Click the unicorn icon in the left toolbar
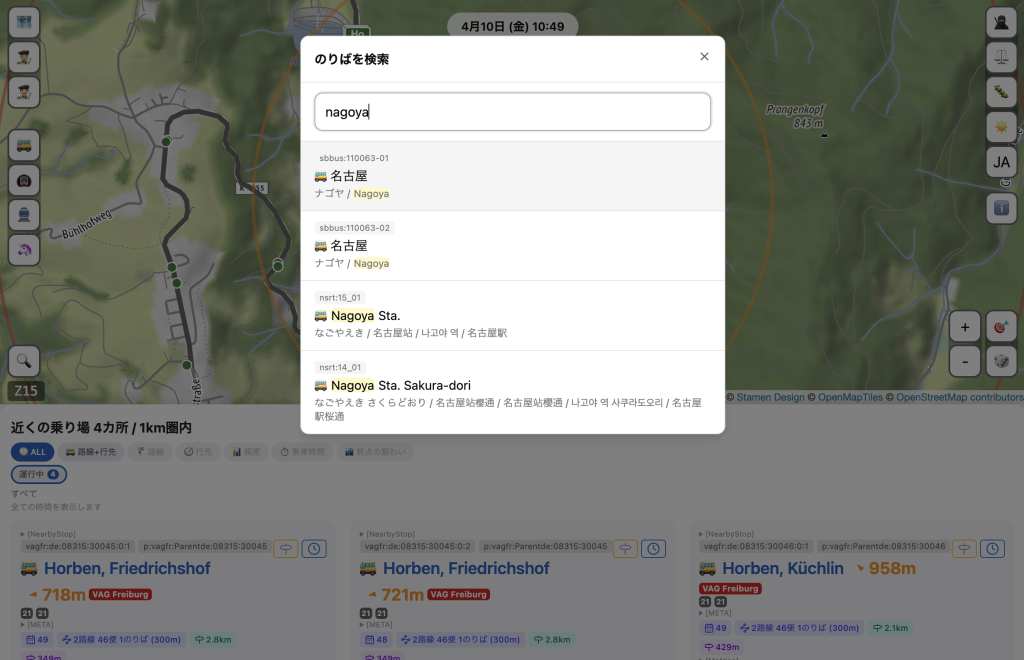1024x660 pixels. pos(24,248)
